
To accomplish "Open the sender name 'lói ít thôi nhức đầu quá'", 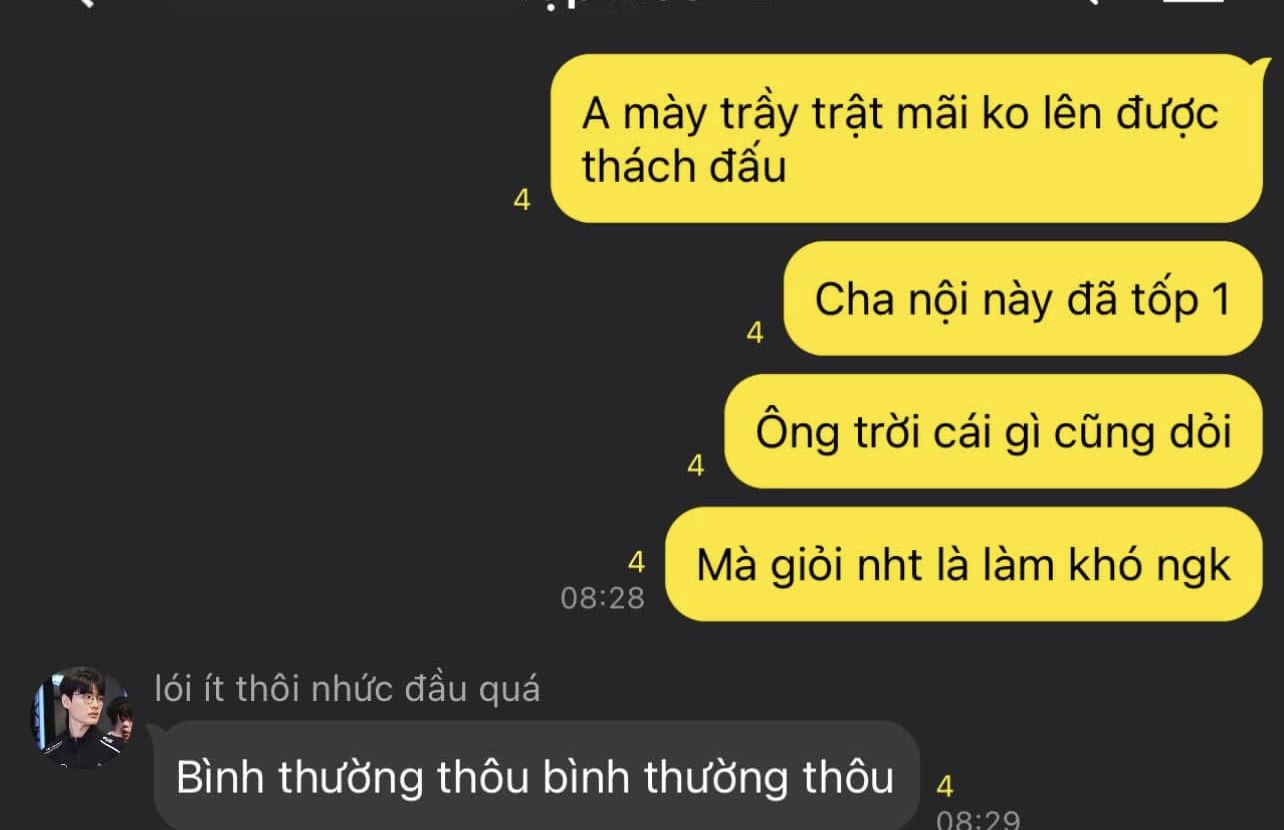I will 348,689.
